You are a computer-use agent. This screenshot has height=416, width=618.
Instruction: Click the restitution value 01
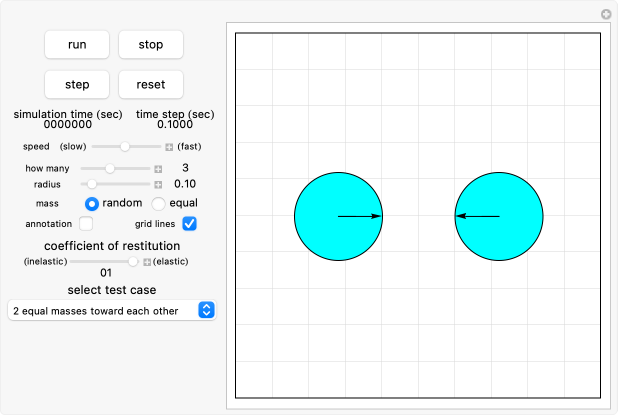[x=106, y=273]
